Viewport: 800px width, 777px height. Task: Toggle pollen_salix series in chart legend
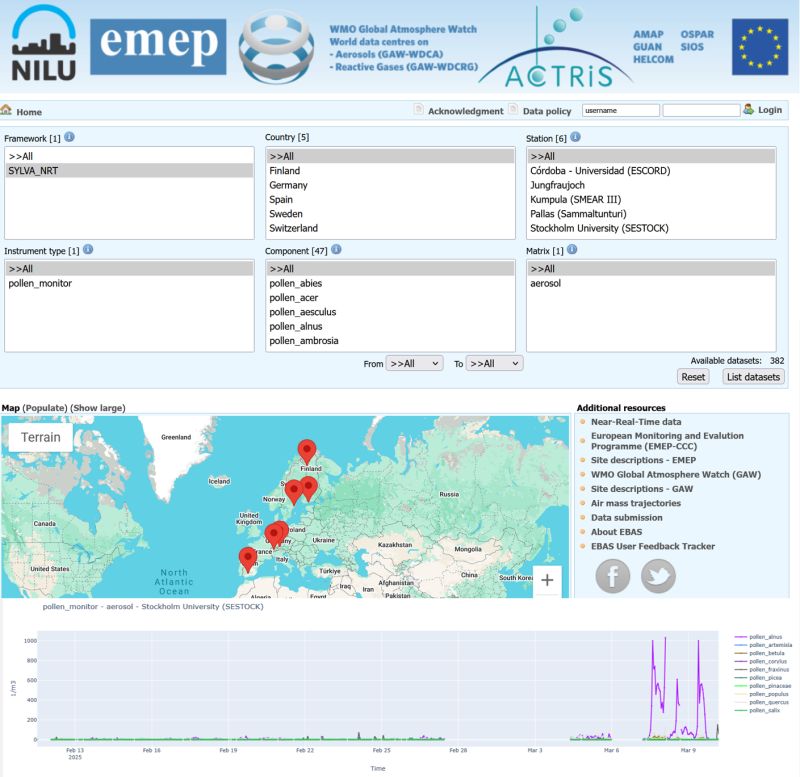758,710
